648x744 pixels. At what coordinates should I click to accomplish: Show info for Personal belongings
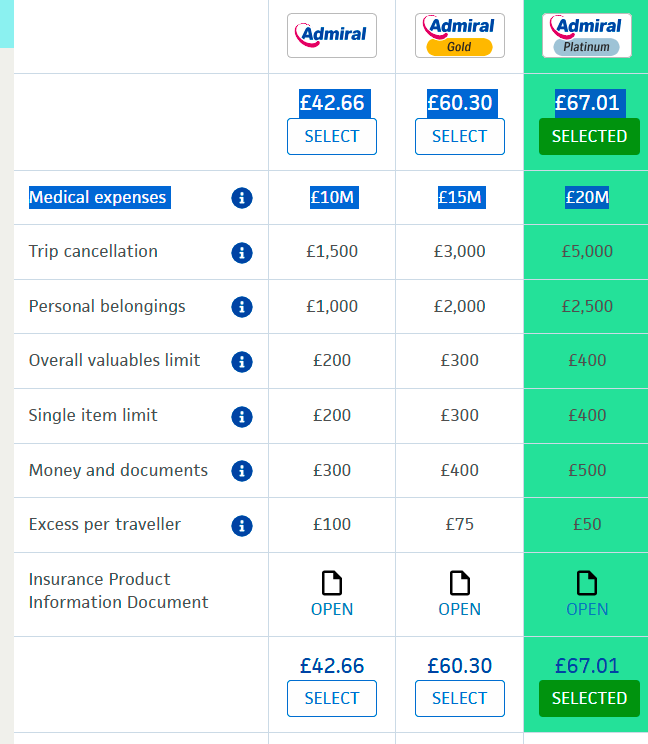click(241, 307)
